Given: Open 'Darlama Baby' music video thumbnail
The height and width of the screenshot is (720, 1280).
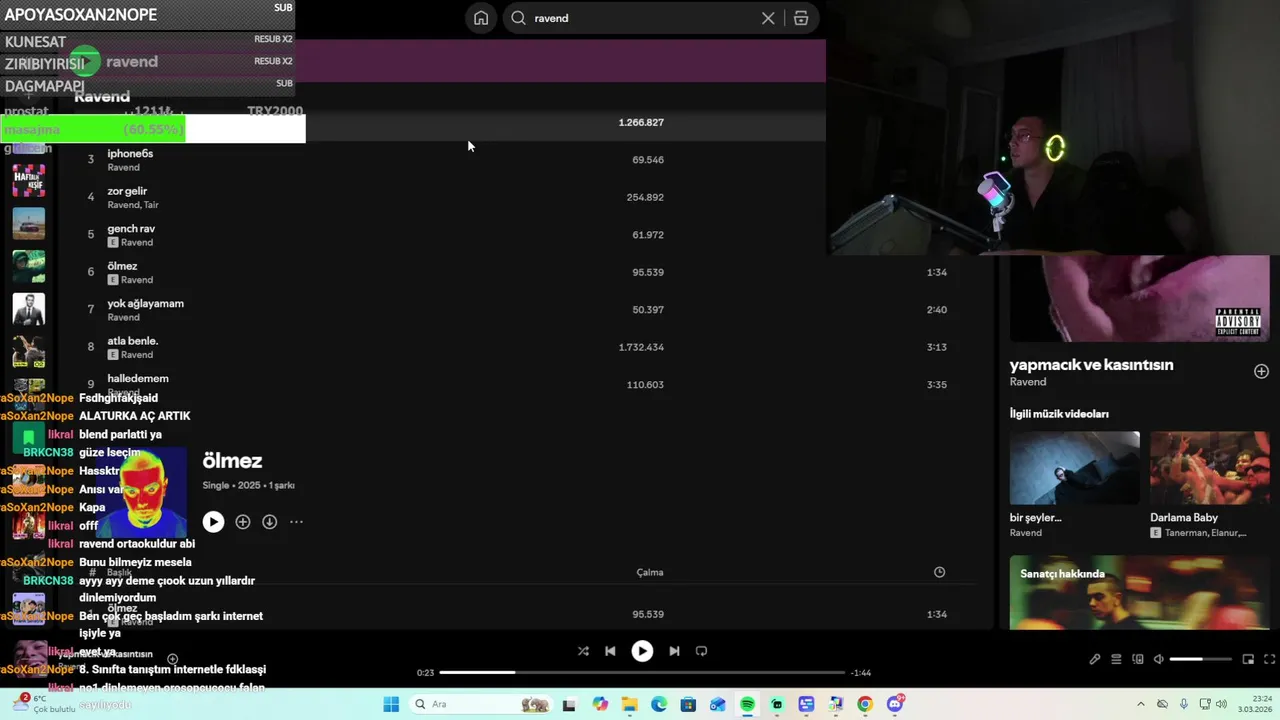Looking at the screenshot, I should (1209, 468).
